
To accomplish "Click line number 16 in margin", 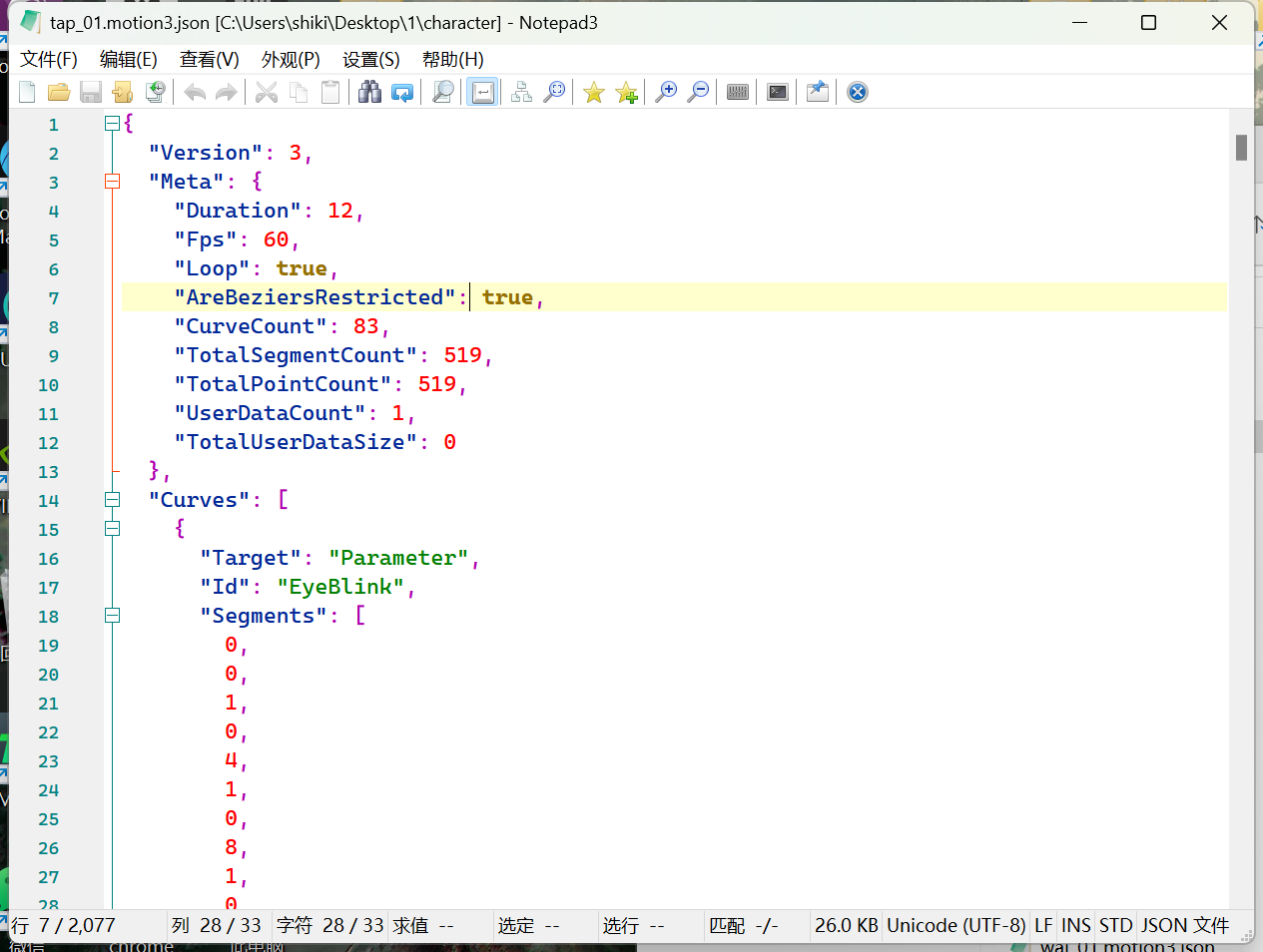I will tap(49, 559).
